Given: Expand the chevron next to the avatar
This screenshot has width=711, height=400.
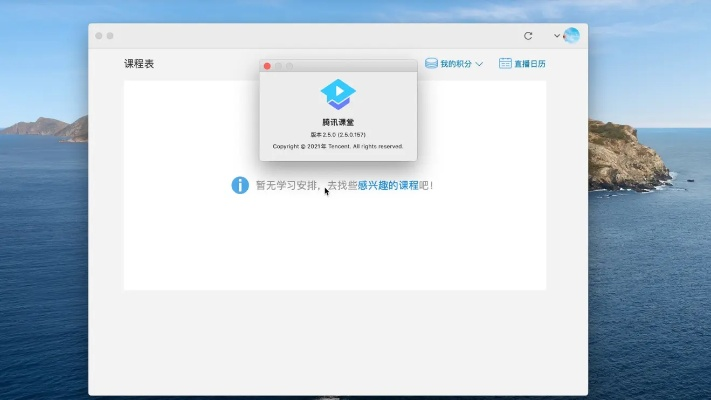Looking at the screenshot, I should pyautogui.click(x=557, y=36).
